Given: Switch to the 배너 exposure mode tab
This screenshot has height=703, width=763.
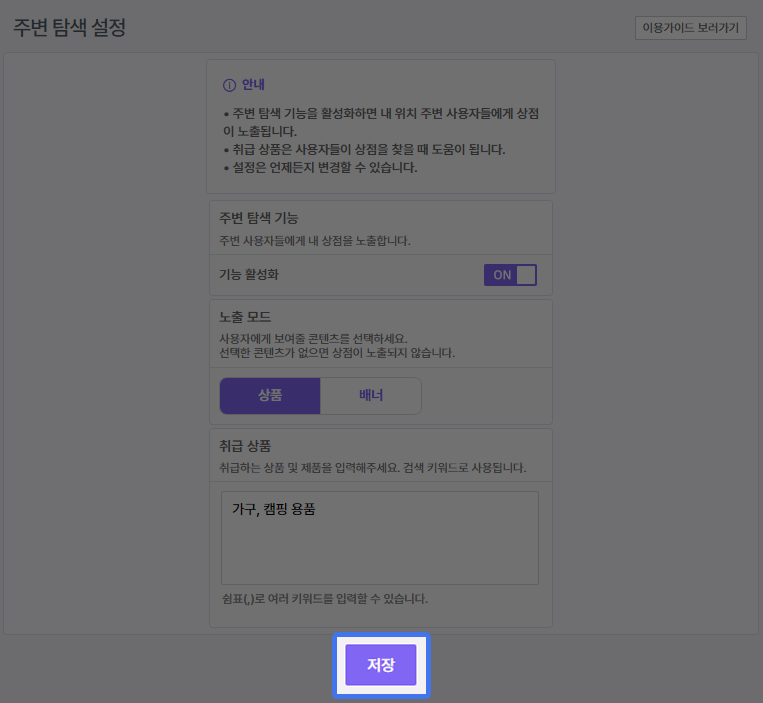Looking at the screenshot, I should [x=371, y=395].
